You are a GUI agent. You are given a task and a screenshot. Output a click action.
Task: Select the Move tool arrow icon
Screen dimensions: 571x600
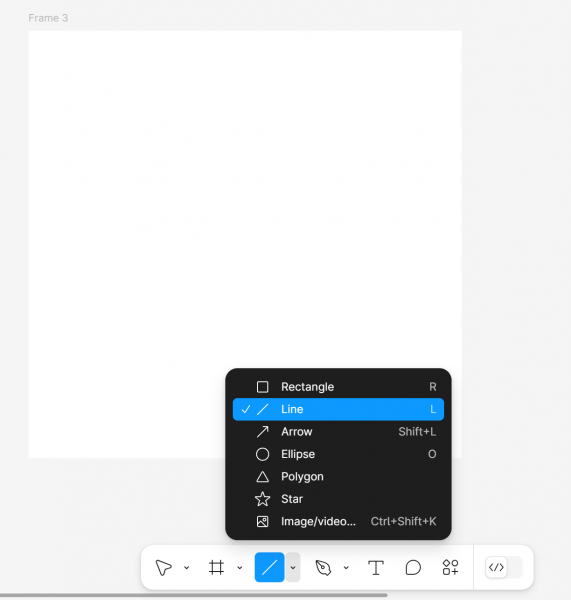(164, 567)
